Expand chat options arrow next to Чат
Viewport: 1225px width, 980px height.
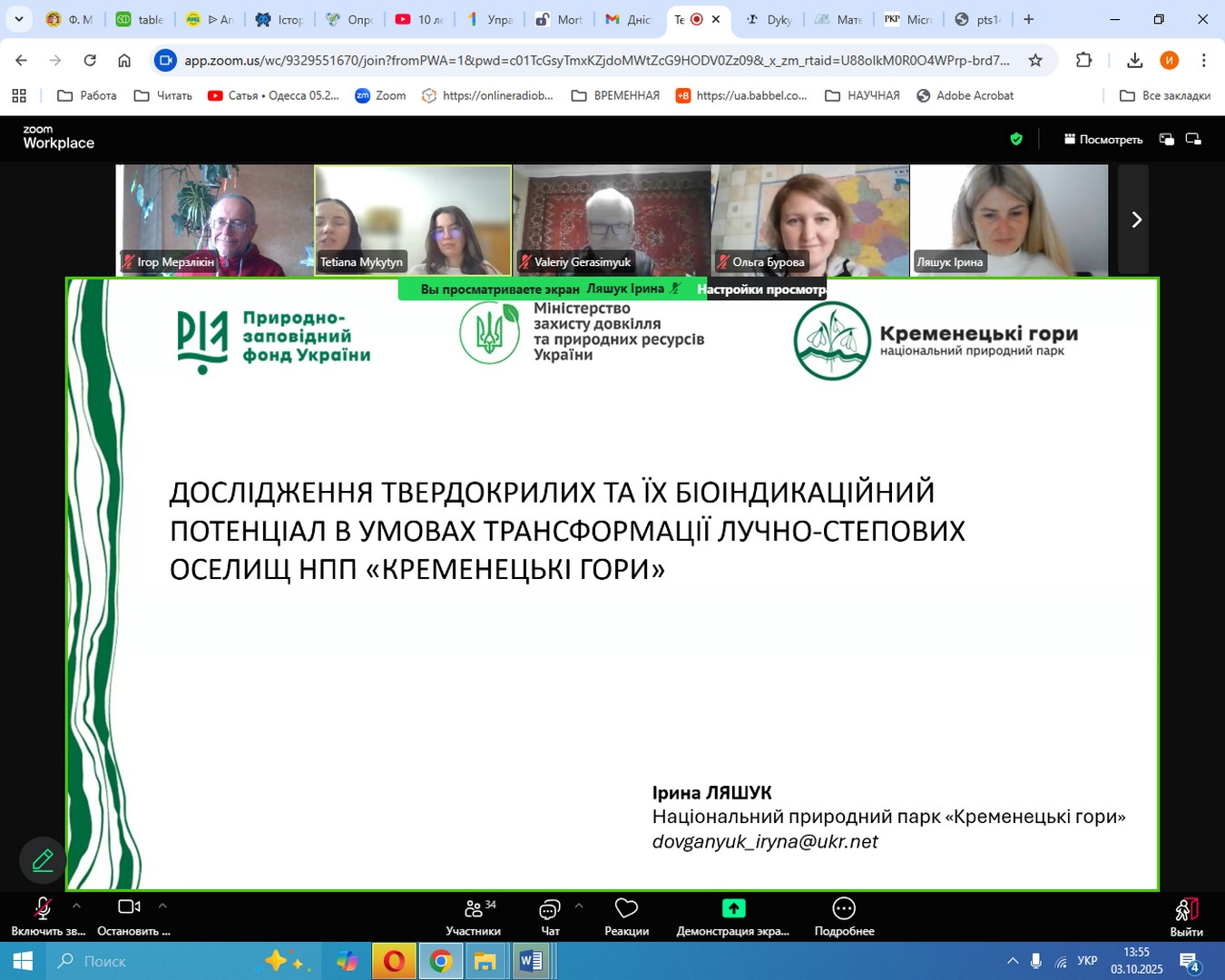[578, 906]
